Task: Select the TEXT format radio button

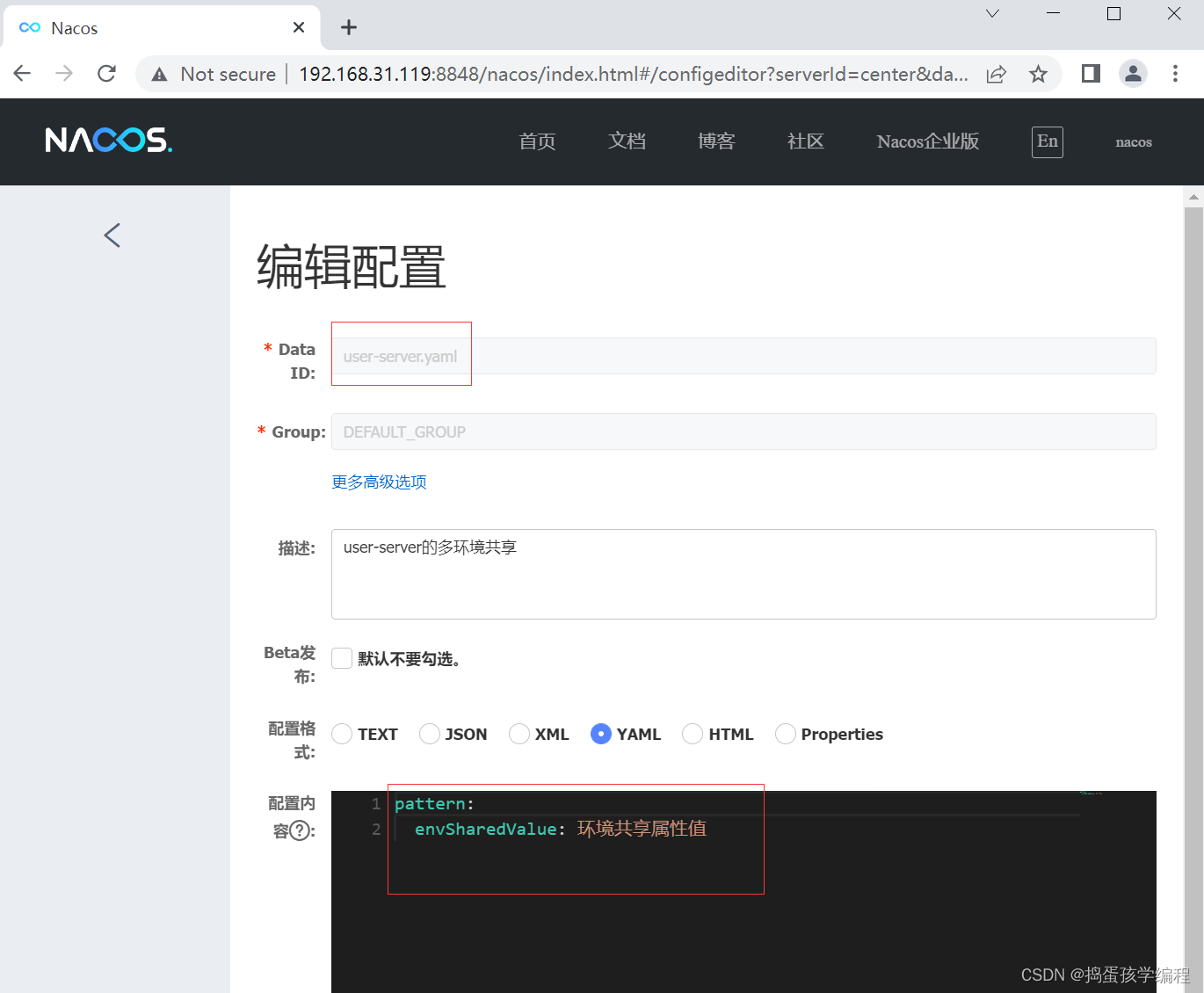Action: click(342, 734)
